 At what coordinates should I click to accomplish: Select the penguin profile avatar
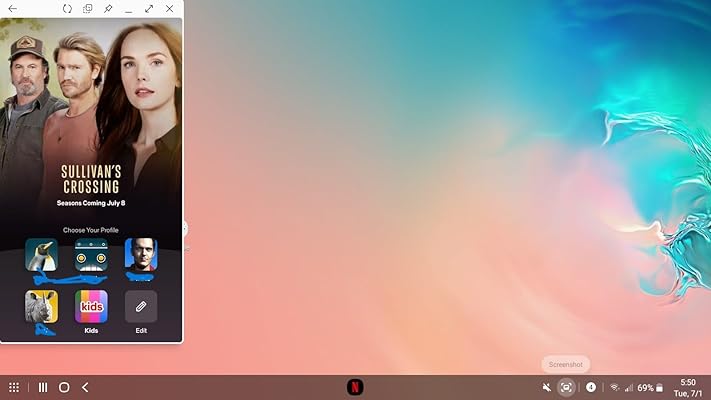tap(41, 255)
